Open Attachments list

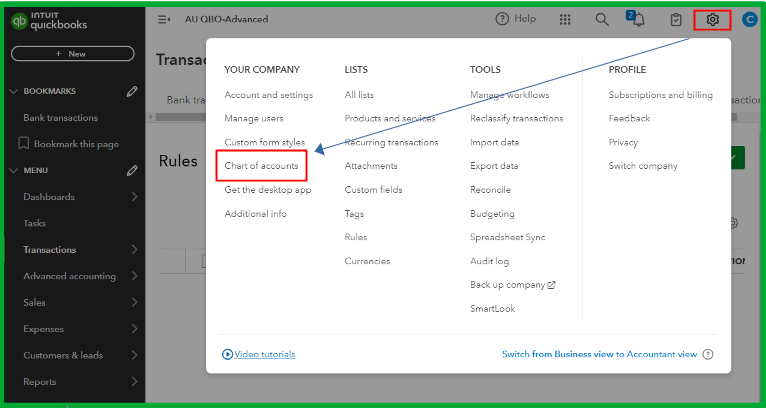[371, 166]
